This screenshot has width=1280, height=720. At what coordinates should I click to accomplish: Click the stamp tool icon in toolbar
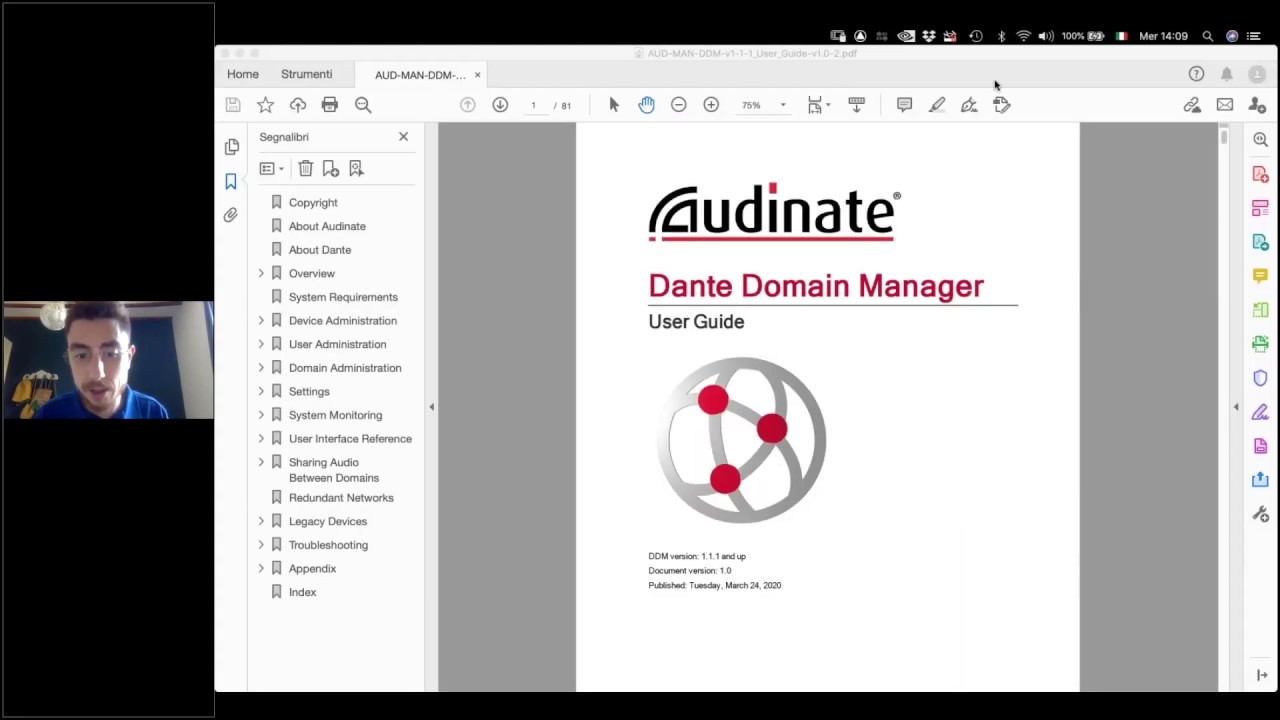click(x=1002, y=105)
